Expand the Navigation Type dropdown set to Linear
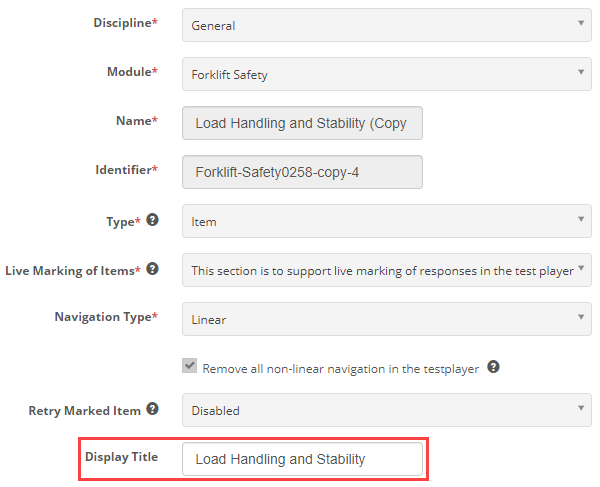The width and height of the screenshot is (600, 487). coord(386,319)
